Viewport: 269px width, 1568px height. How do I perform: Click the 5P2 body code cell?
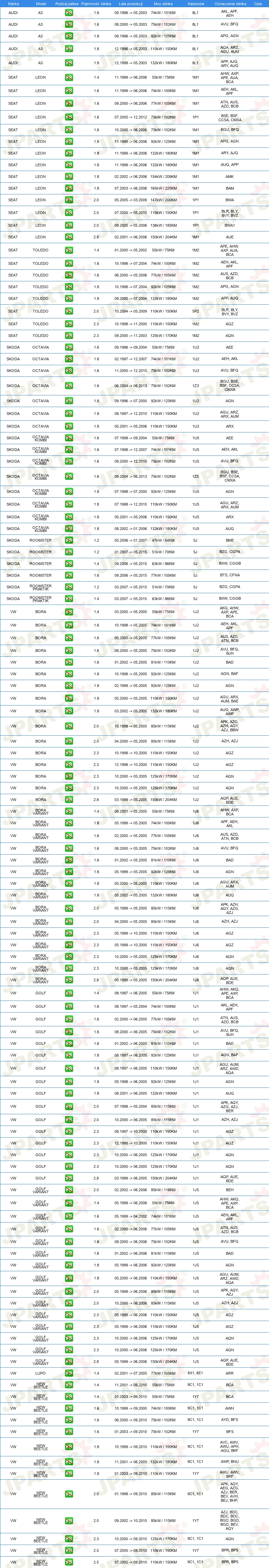(196, 311)
